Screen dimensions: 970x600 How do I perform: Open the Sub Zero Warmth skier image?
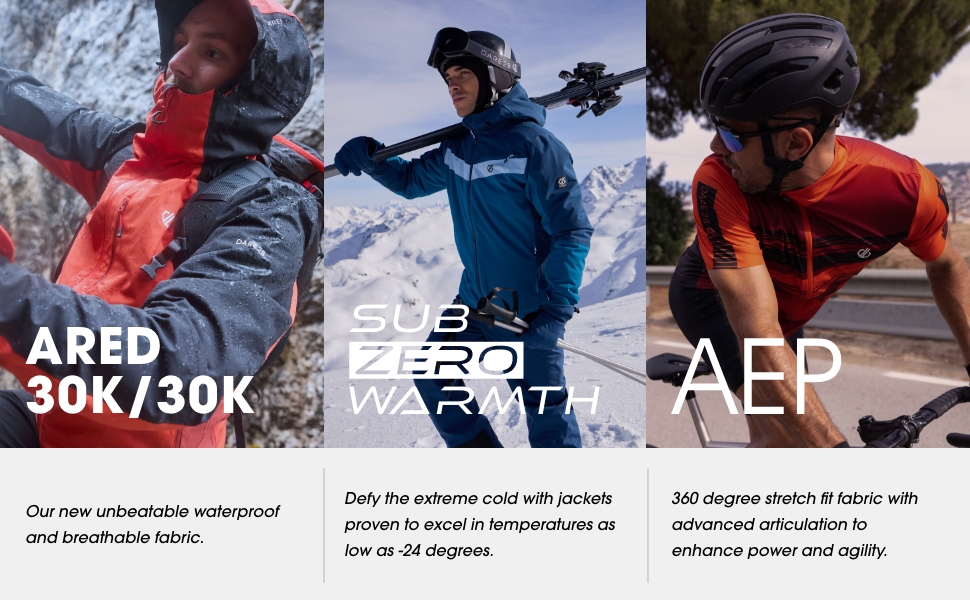pyautogui.click(x=485, y=223)
